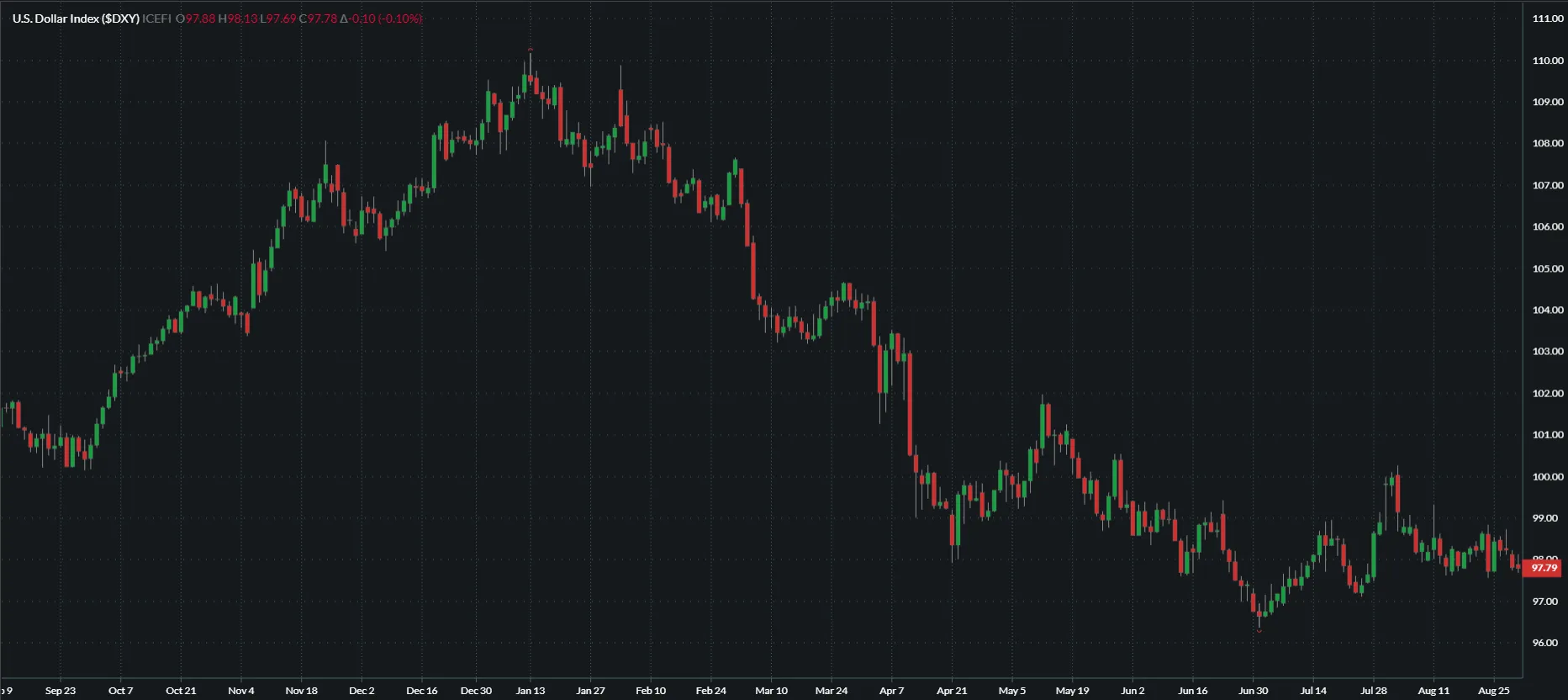This screenshot has width=1568, height=700.
Task: Click the 100.00 price axis label
Action: coord(1547,477)
